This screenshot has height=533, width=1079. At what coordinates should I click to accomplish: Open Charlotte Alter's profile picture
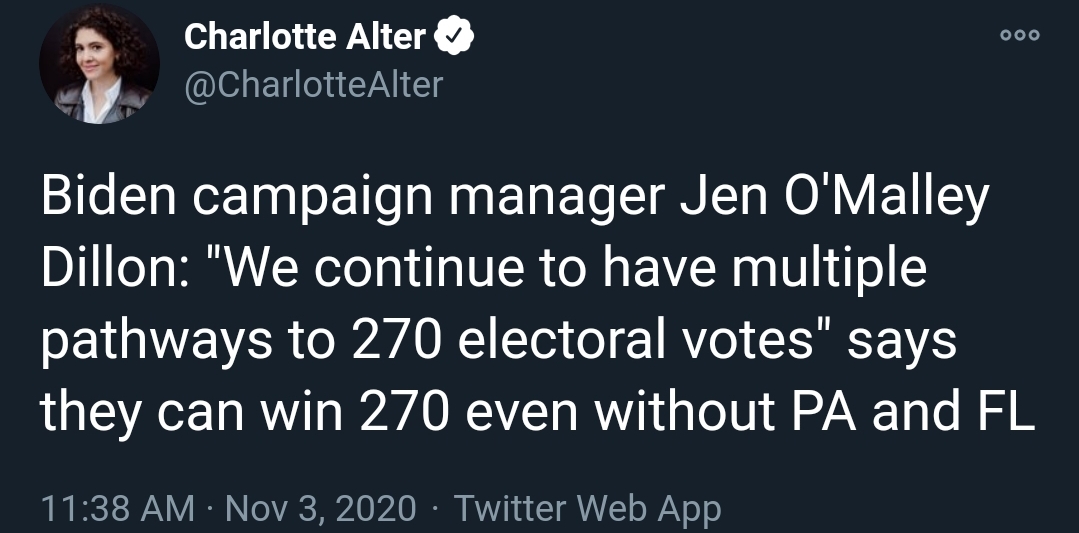point(99,64)
